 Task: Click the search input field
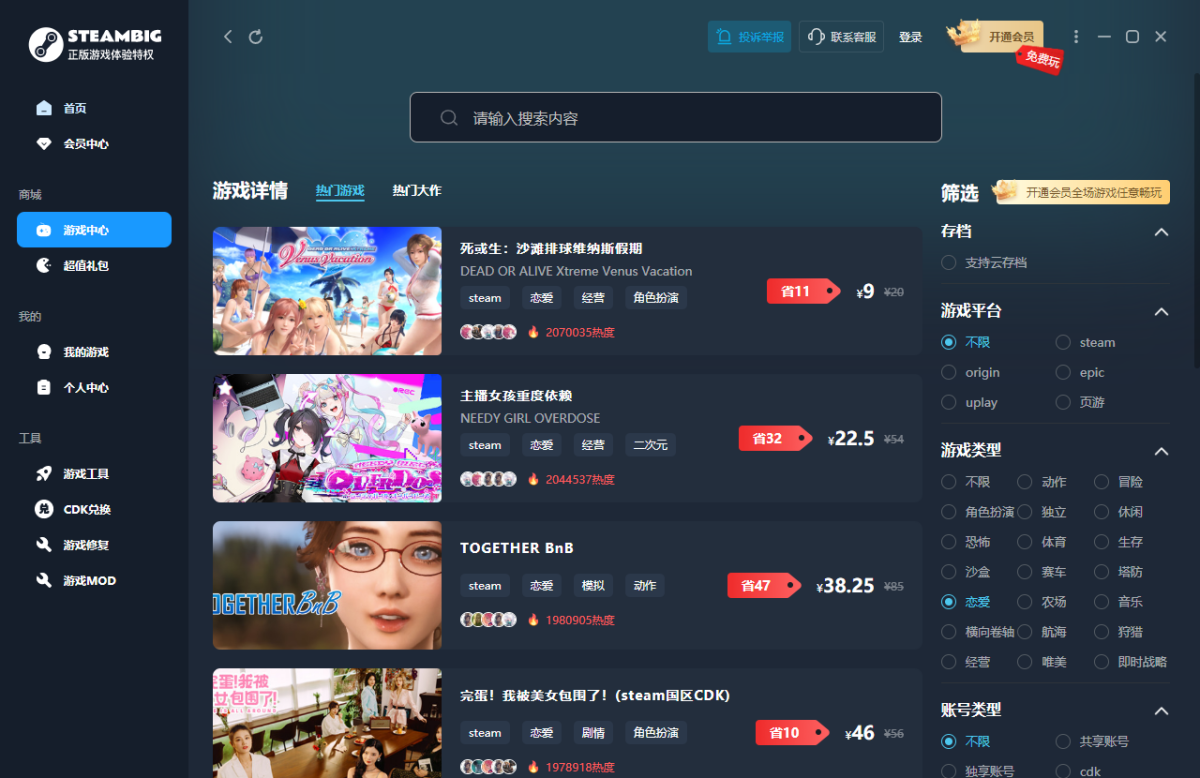point(675,118)
